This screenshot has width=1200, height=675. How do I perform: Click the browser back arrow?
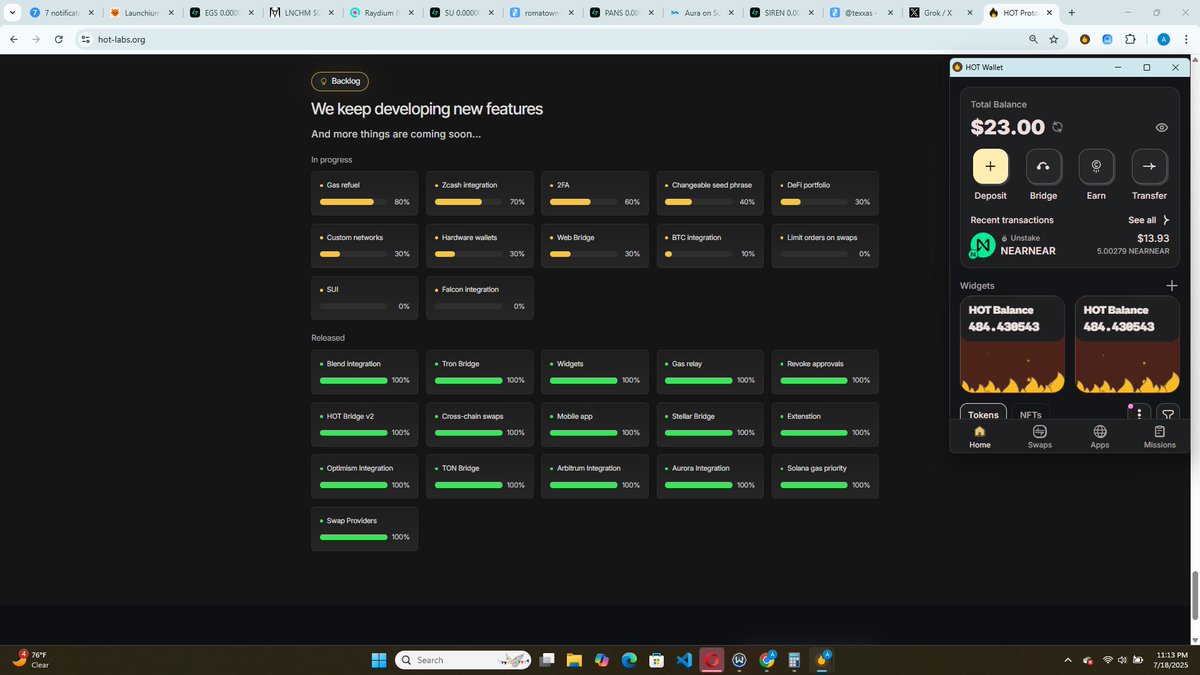[14, 39]
